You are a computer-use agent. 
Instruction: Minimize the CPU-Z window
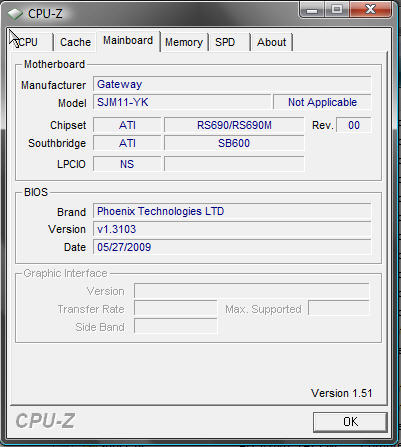coord(312,9)
